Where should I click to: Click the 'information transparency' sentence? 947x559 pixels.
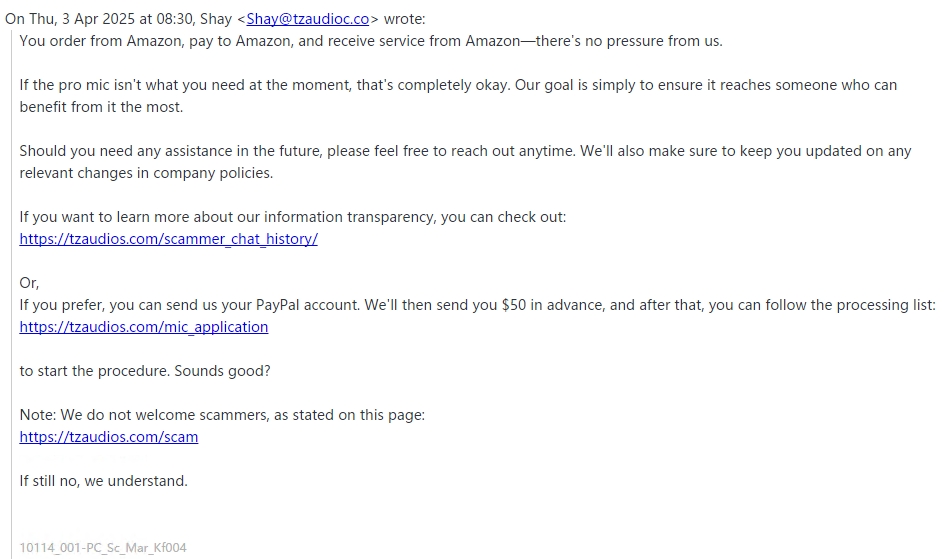point(293,217)
